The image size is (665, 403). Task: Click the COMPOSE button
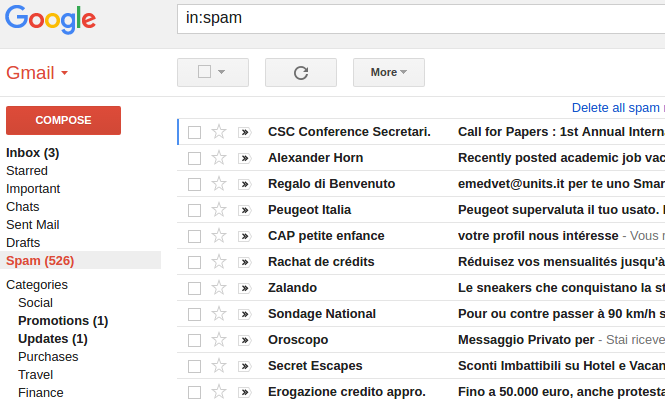pyautogui.click(x=63, y=120)
